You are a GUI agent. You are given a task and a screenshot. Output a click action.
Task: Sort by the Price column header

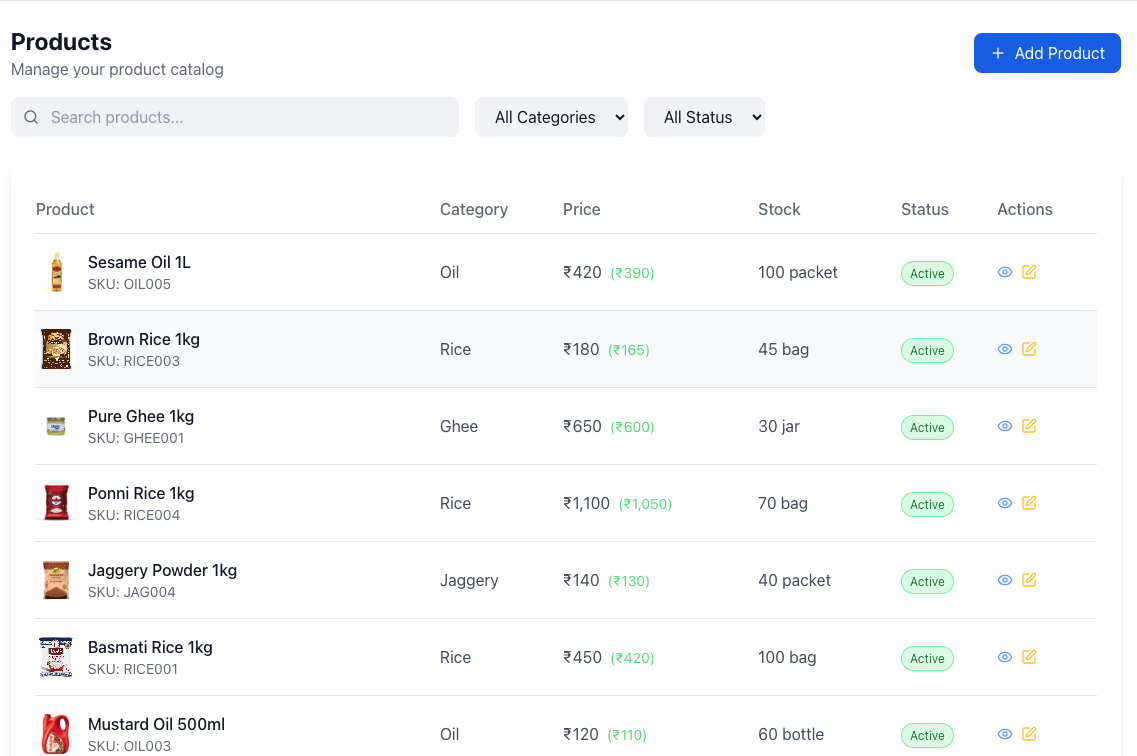pyautogui.click(x=581, y=209)
